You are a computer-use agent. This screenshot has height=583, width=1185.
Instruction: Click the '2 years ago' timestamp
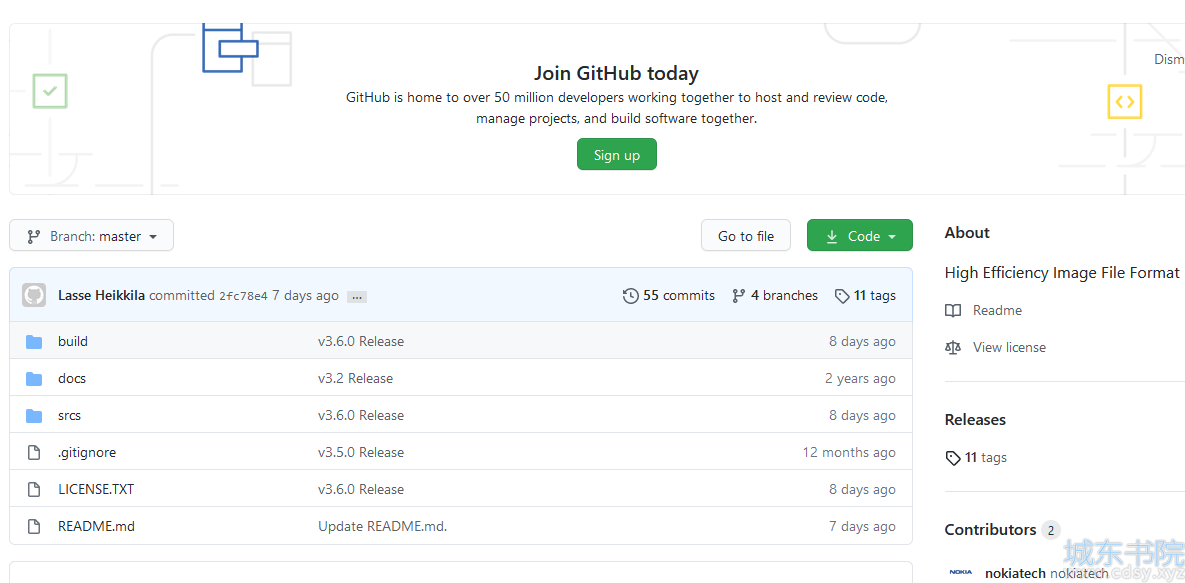860,378
